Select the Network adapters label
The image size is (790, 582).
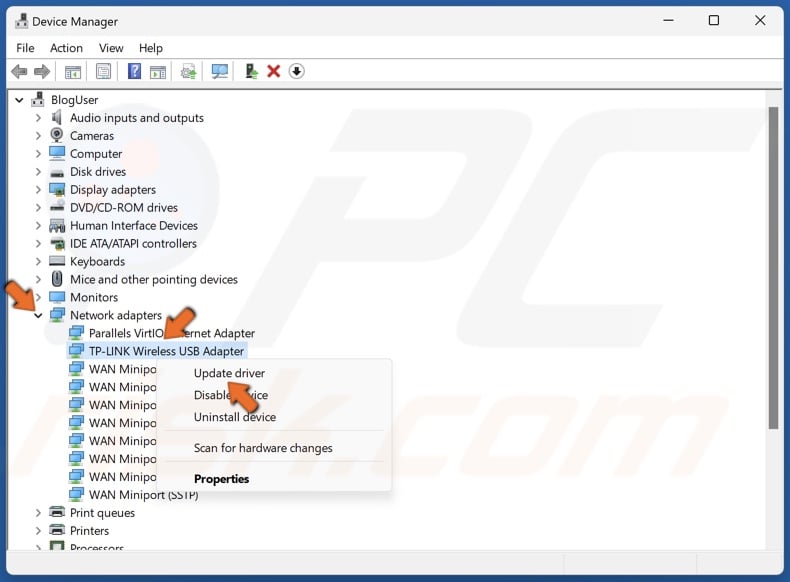click(x=116, y=315)
